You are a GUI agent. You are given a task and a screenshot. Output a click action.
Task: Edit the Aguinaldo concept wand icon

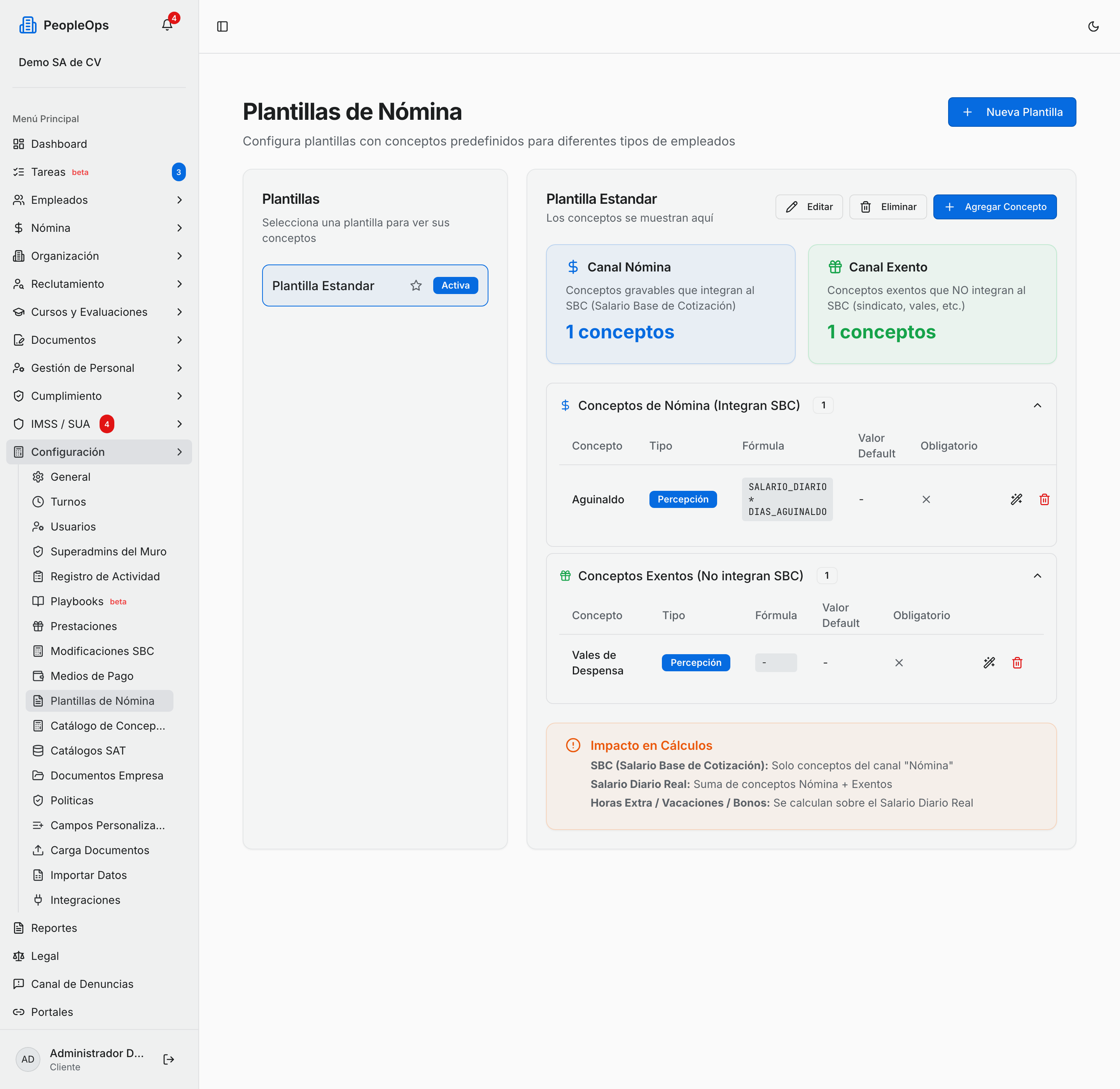coord(1016,499)
